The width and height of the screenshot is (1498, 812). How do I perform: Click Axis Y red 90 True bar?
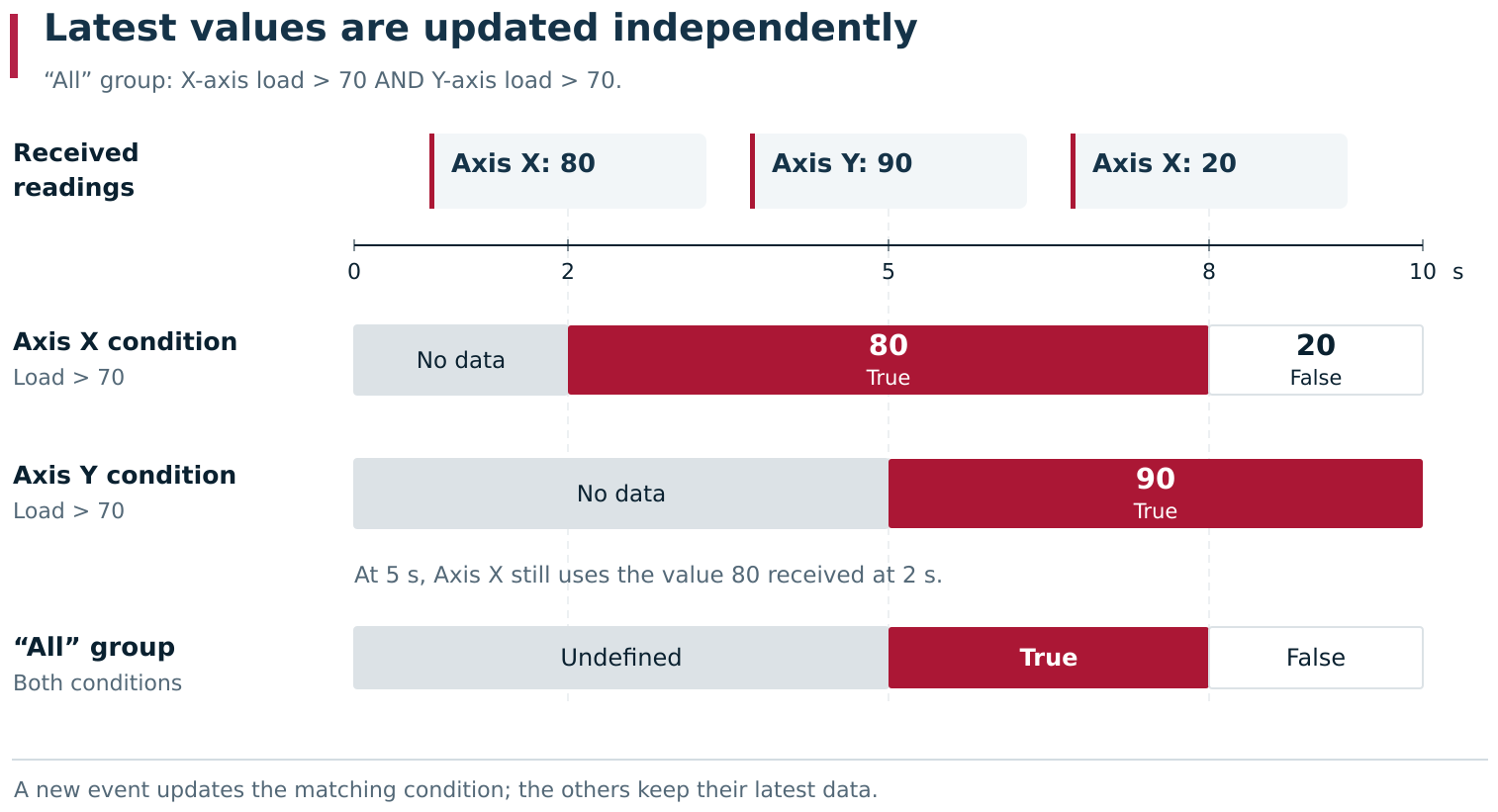click(x=1156, y=494)
